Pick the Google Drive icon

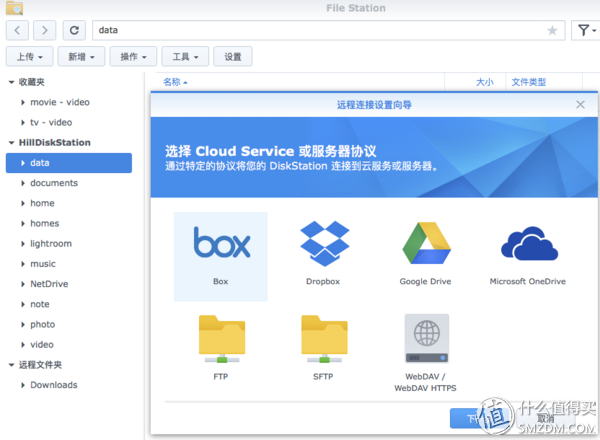(x=426, y=243)
